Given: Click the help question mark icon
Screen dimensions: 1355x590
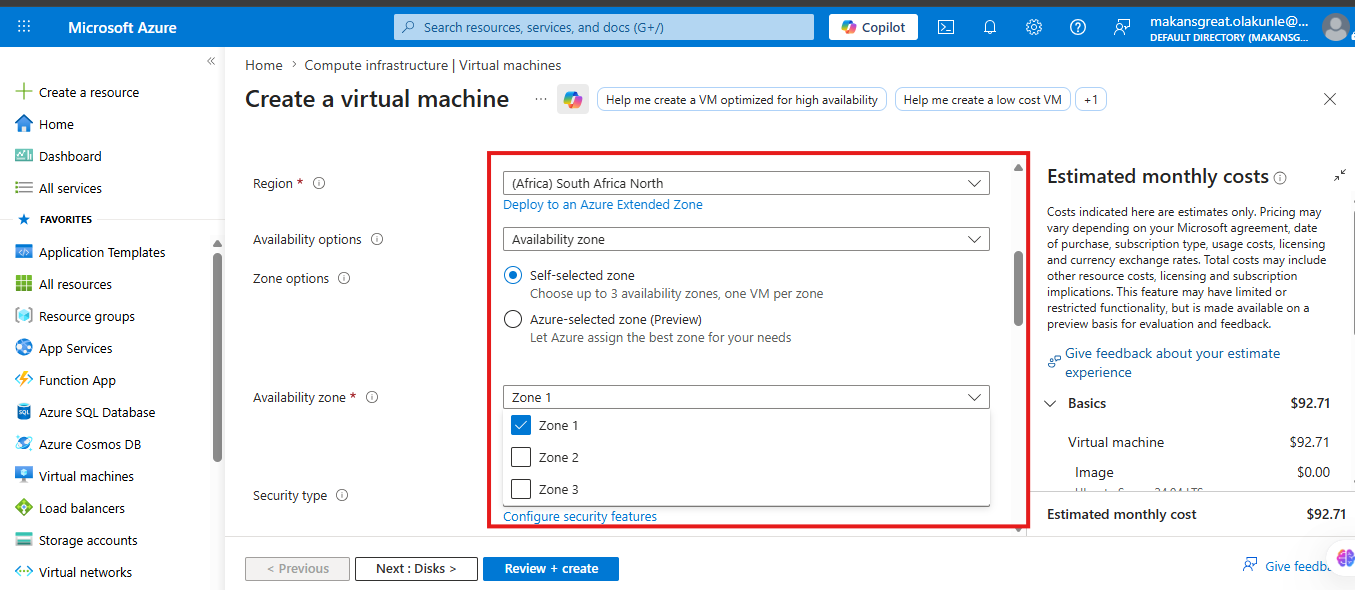Looking at the screenshot, I should pos(1078,27).
